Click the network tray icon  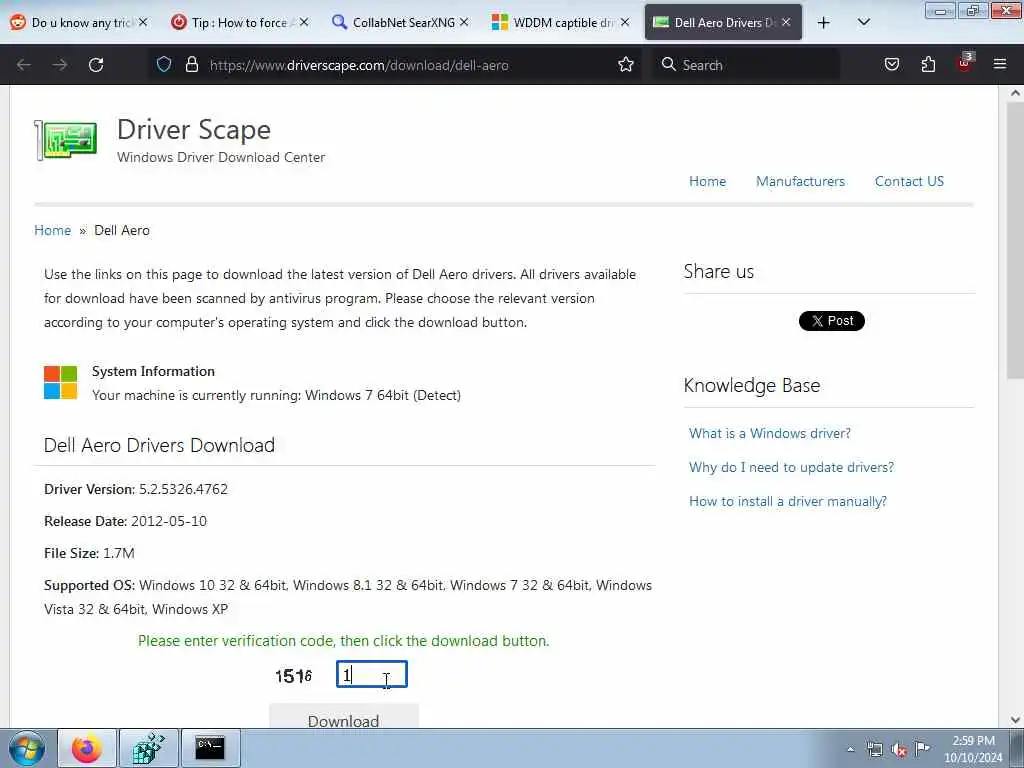point(874,750)
